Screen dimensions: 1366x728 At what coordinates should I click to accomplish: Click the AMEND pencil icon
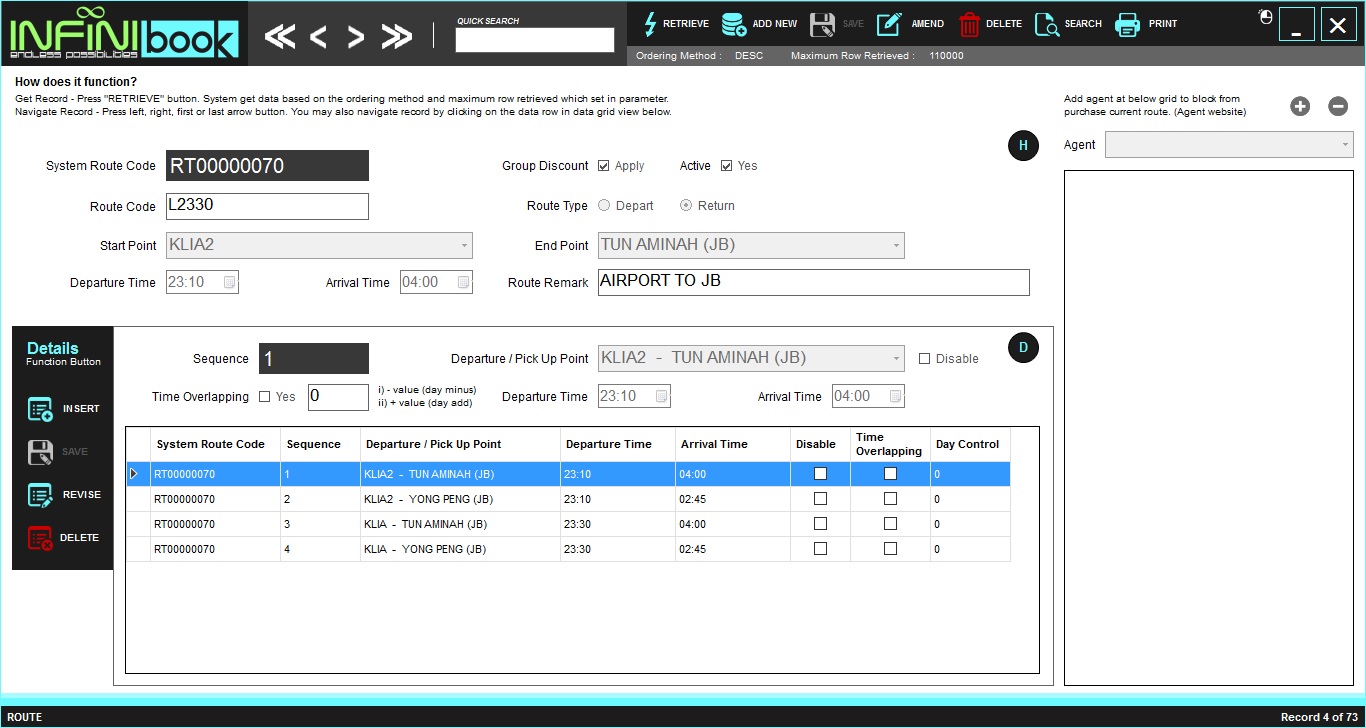tap(889, 24)
